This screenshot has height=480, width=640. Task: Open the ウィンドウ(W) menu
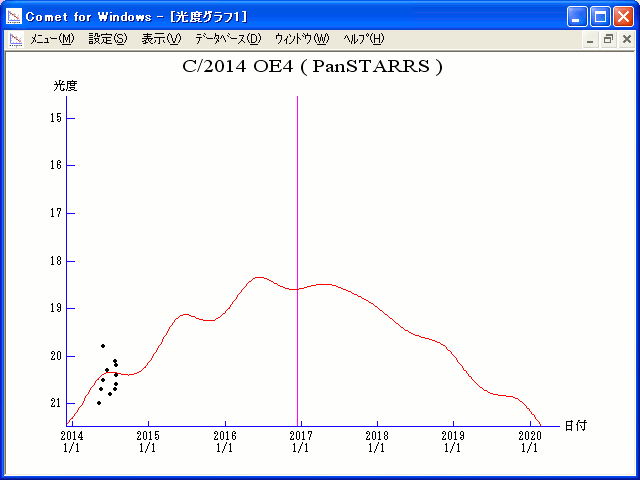coord(302,39)
